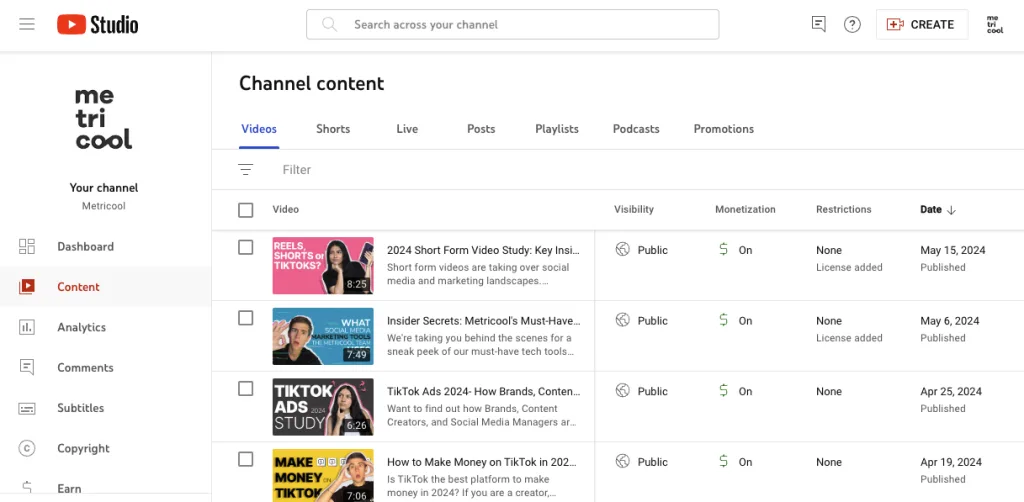Switch to the Podcasts tab
Image resolution: width=1024 pixels, height=502 pixels.
point(636,129)
